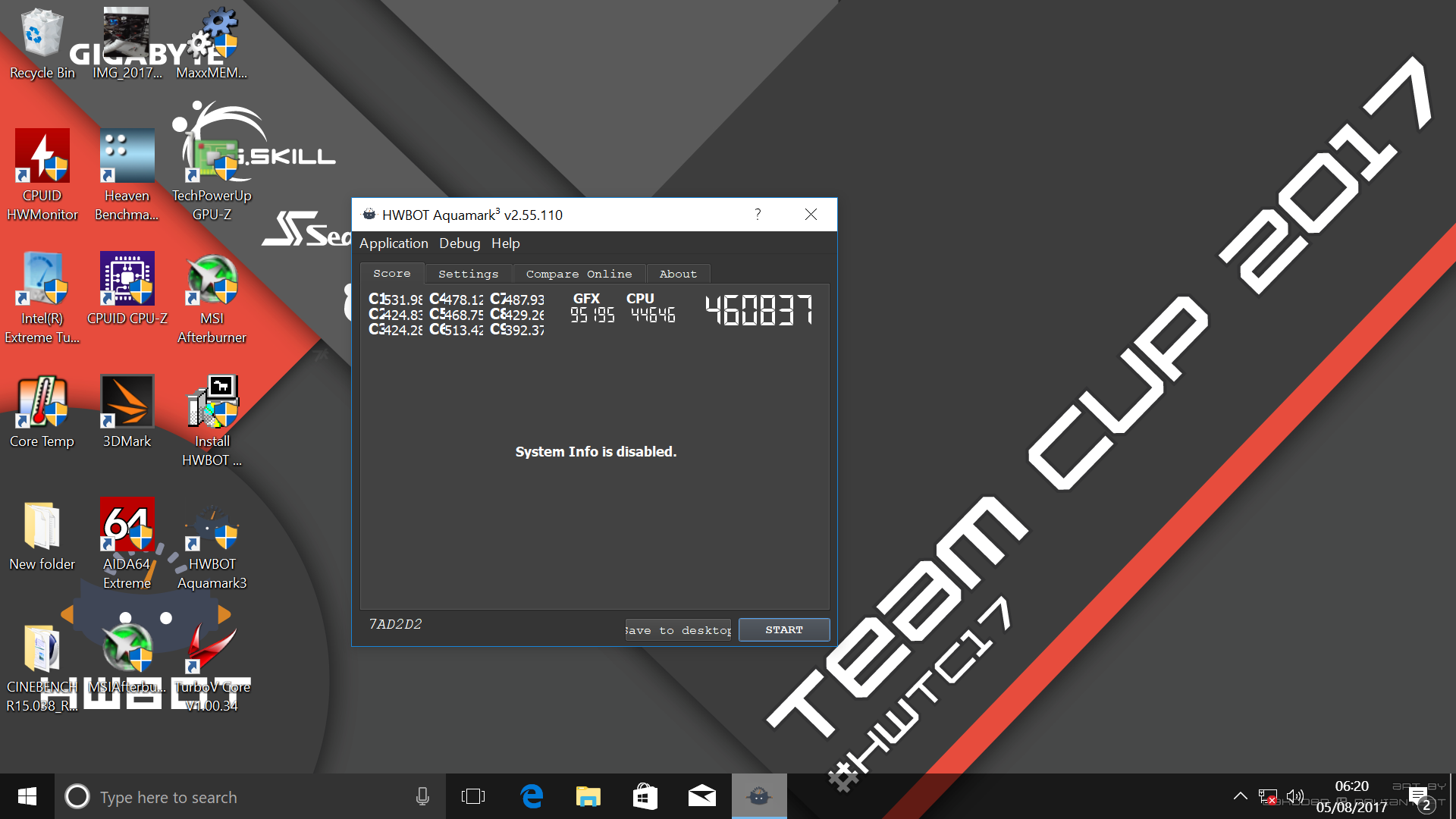Open HWBOT Aquamark3 desktop shortcut
The image size is (1456, 819).
212,544
